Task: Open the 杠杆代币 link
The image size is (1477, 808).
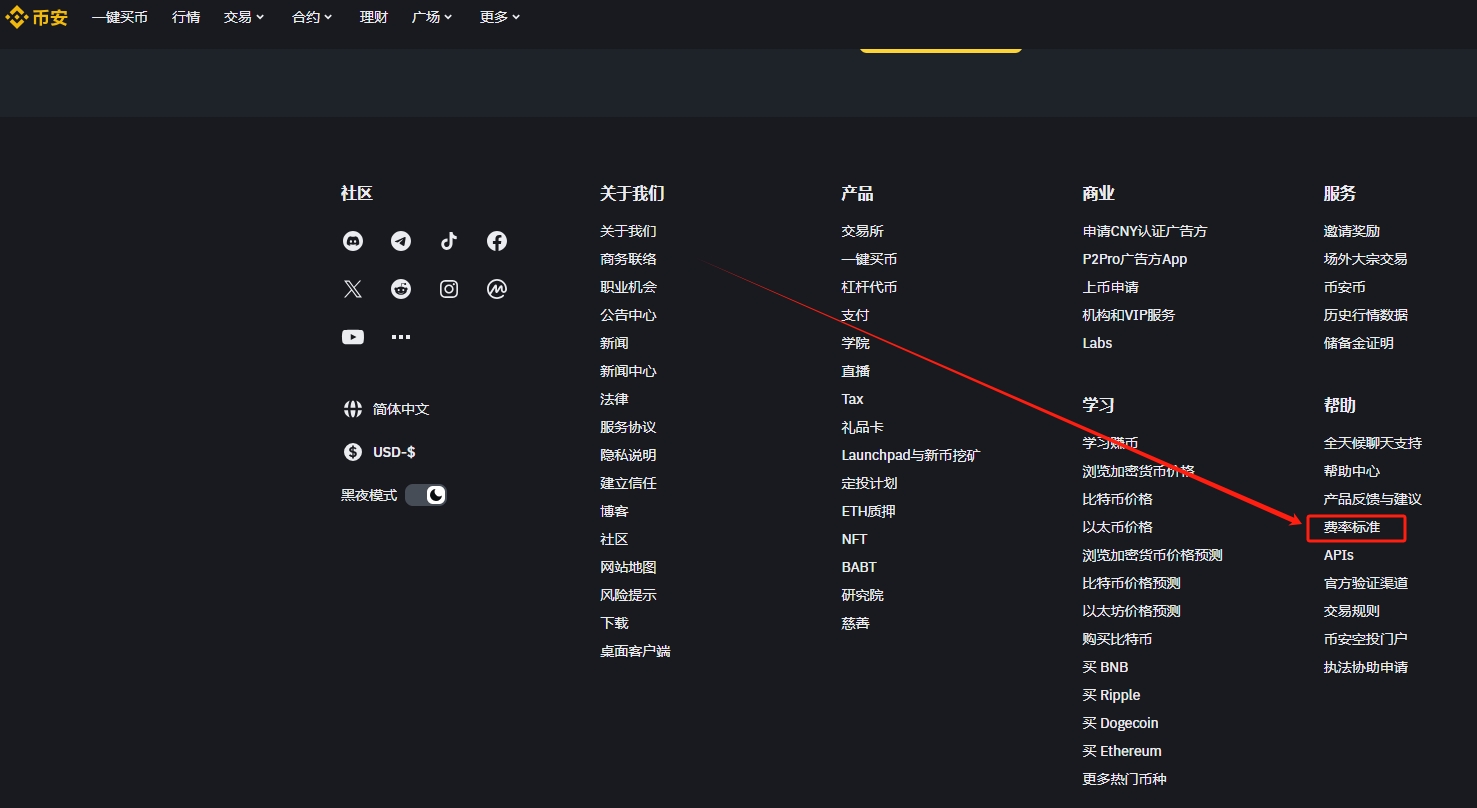Action: pyautogui.click(x=870, y=287)
